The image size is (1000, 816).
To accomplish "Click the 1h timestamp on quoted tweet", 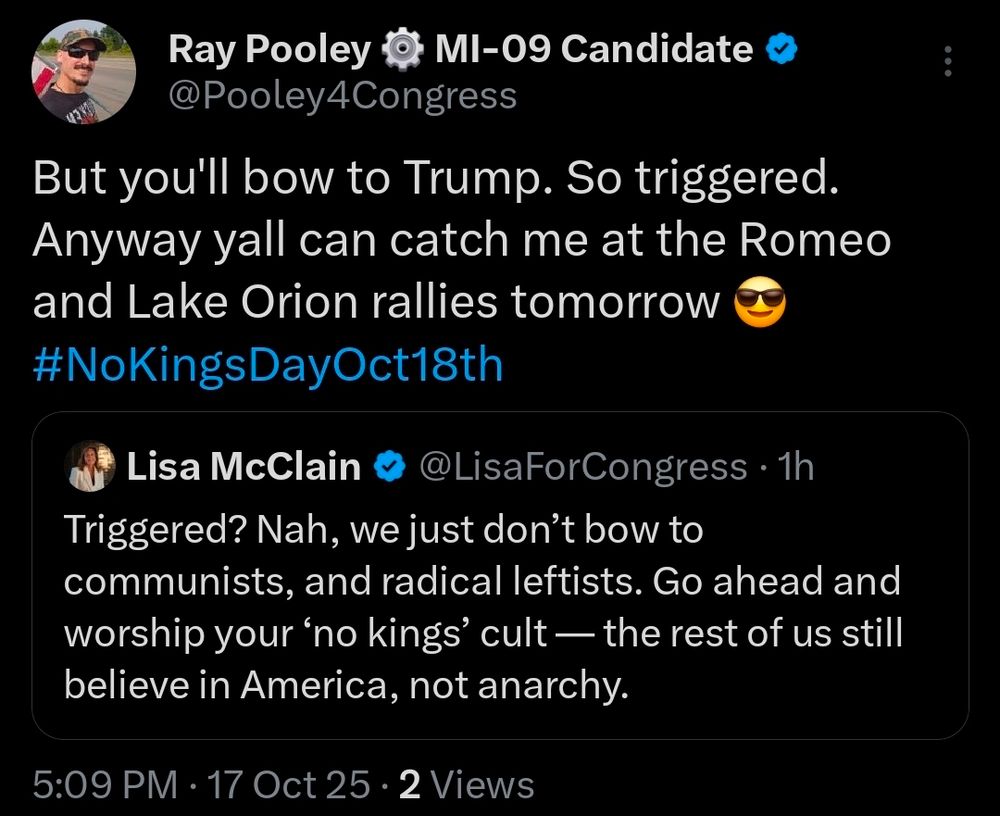I will click(797, 466).
